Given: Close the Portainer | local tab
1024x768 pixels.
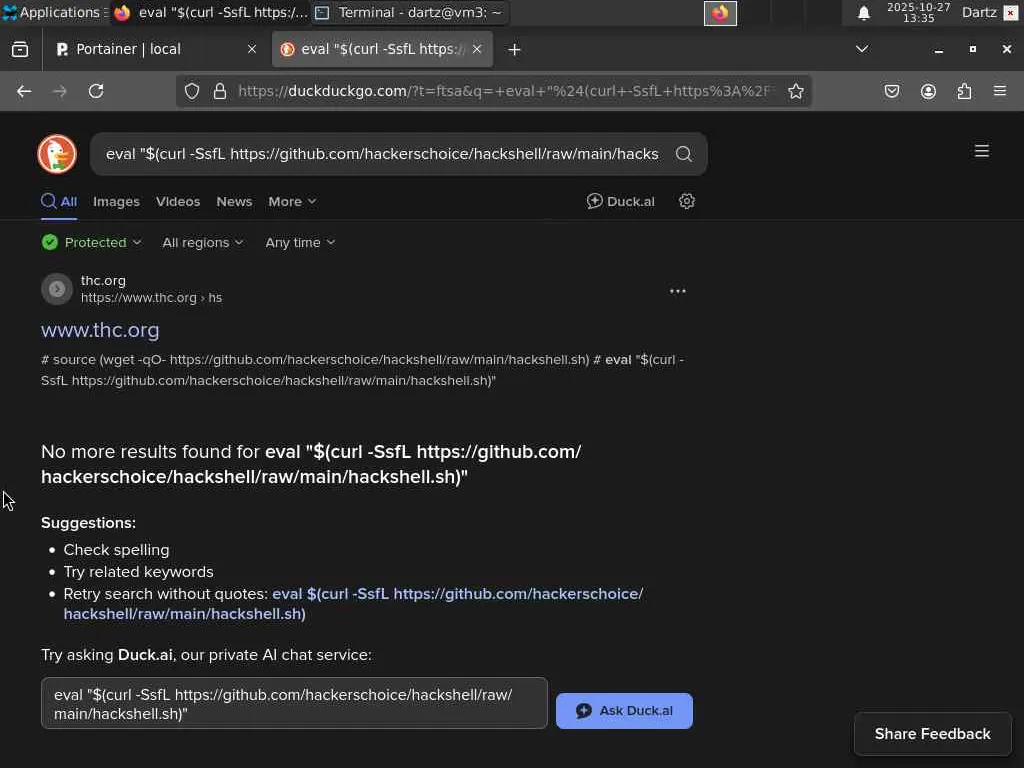Looking at the screenshot, I should 252,49.
